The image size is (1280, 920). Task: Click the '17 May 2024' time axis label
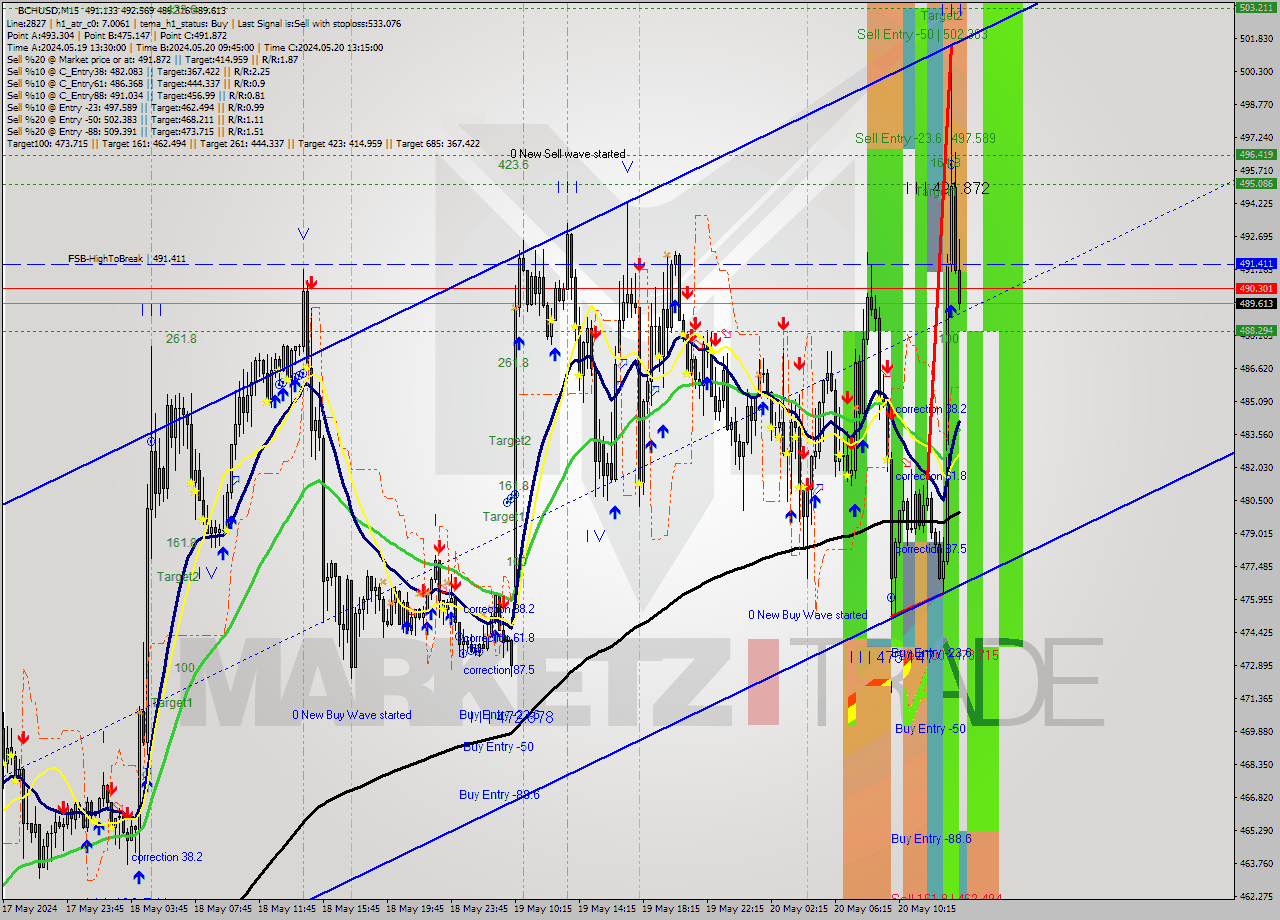pyautogui.click(x=30, y=909)
